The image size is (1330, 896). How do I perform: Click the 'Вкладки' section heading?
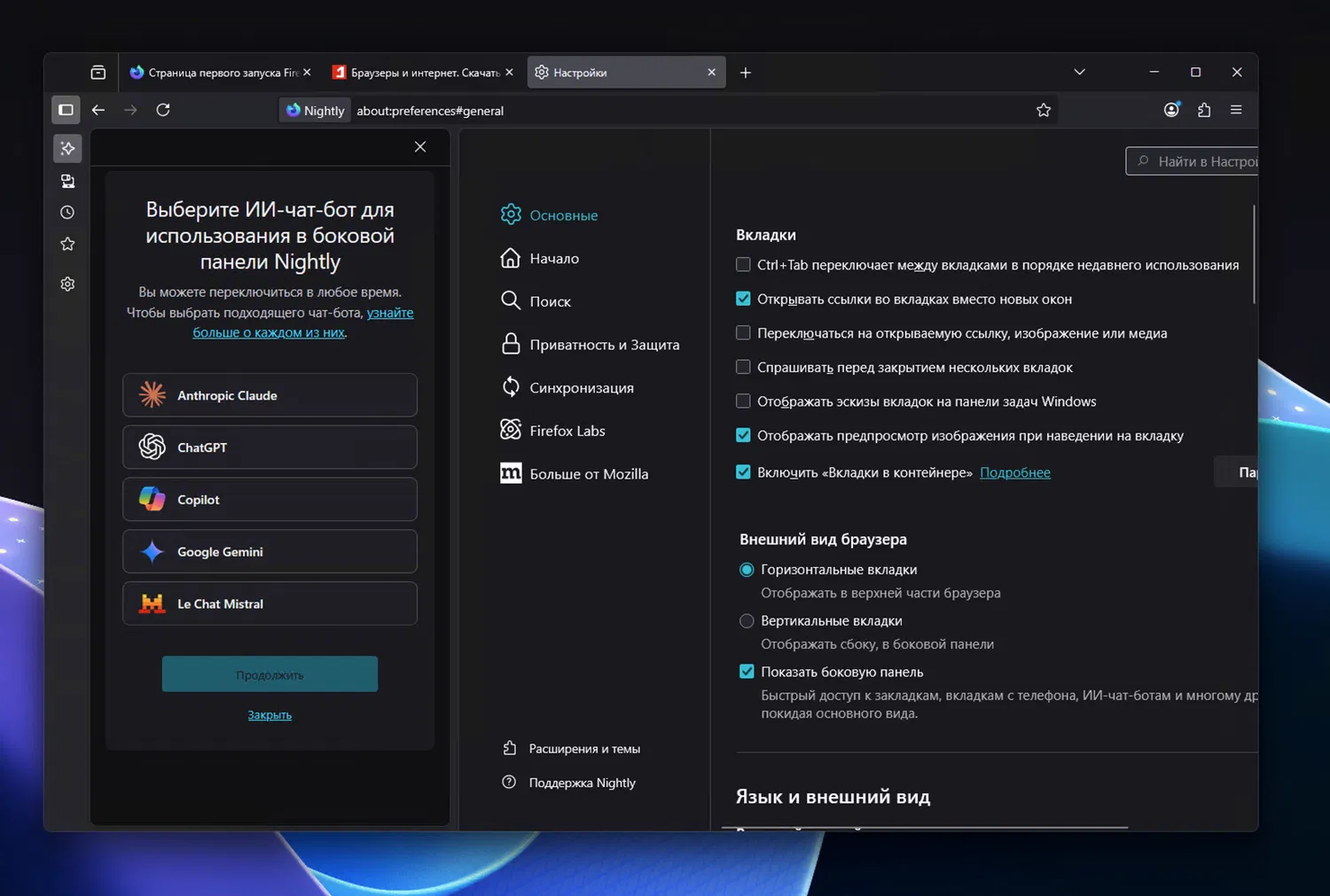pos(766,235)
